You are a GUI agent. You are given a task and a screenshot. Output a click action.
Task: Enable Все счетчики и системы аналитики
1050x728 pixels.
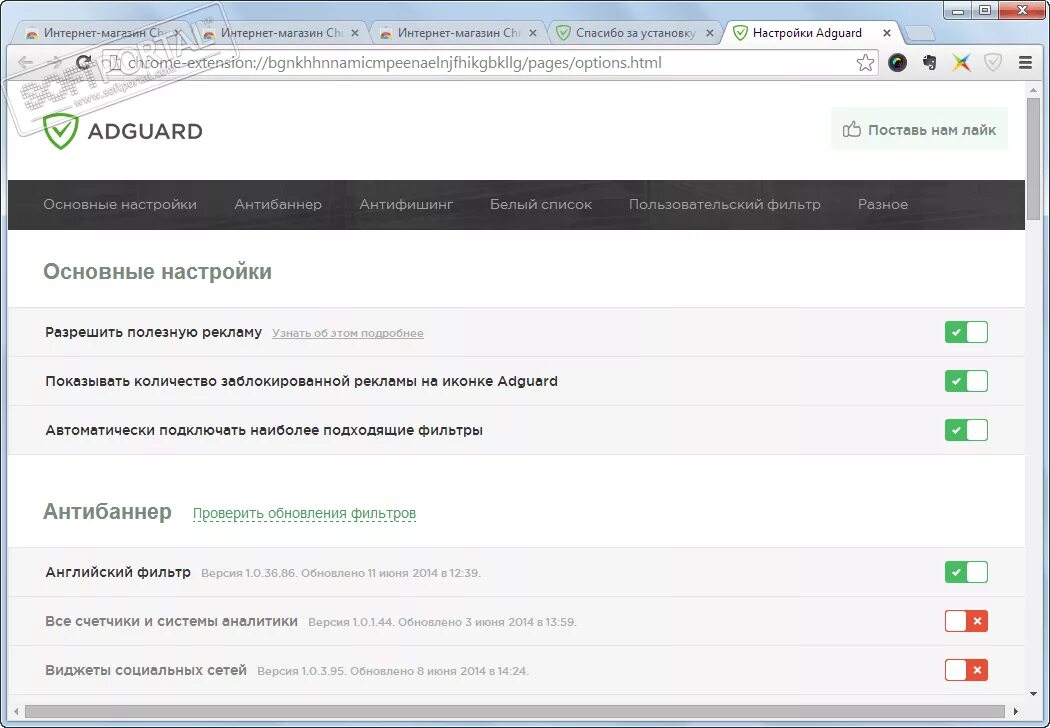click(x=966, y=622)
